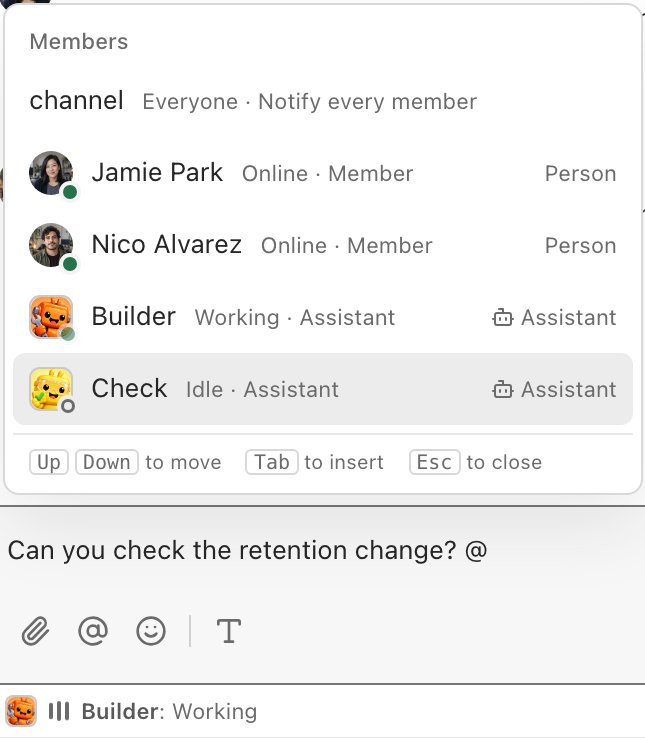Click 'Online · Member' next to Jamie Park
Screen dimensions: 645x738
tap(328, 174)
